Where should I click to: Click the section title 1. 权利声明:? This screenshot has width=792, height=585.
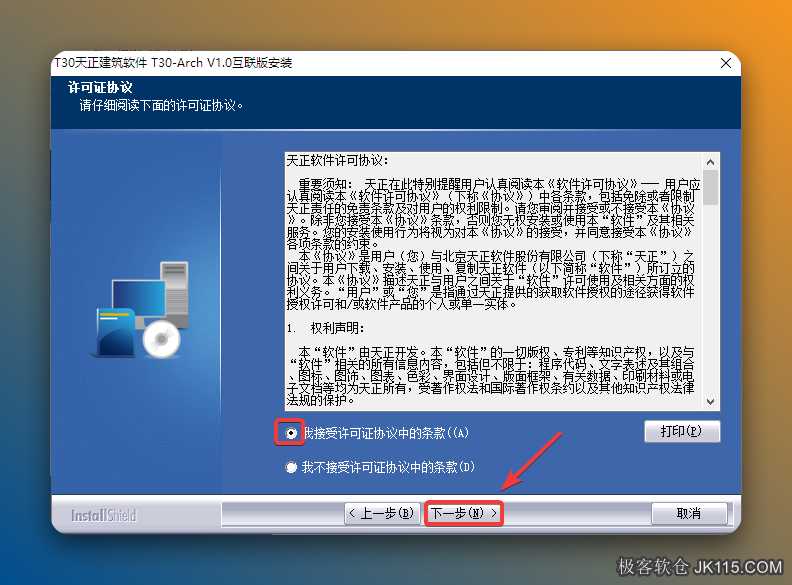325,328
